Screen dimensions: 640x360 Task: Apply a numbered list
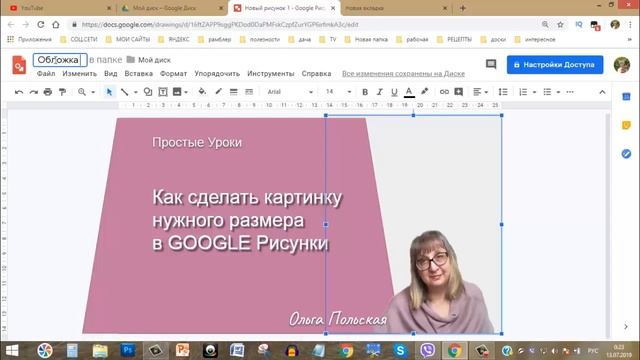[x=523, y=92]
